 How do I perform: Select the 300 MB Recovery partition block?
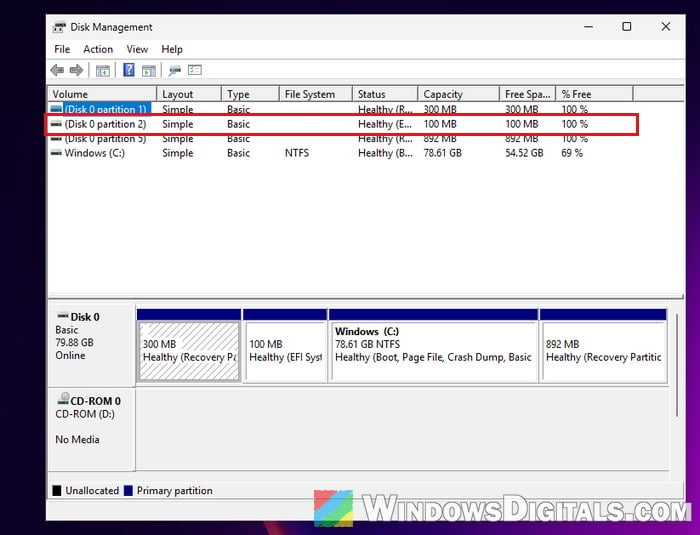(x=189, y=345)
